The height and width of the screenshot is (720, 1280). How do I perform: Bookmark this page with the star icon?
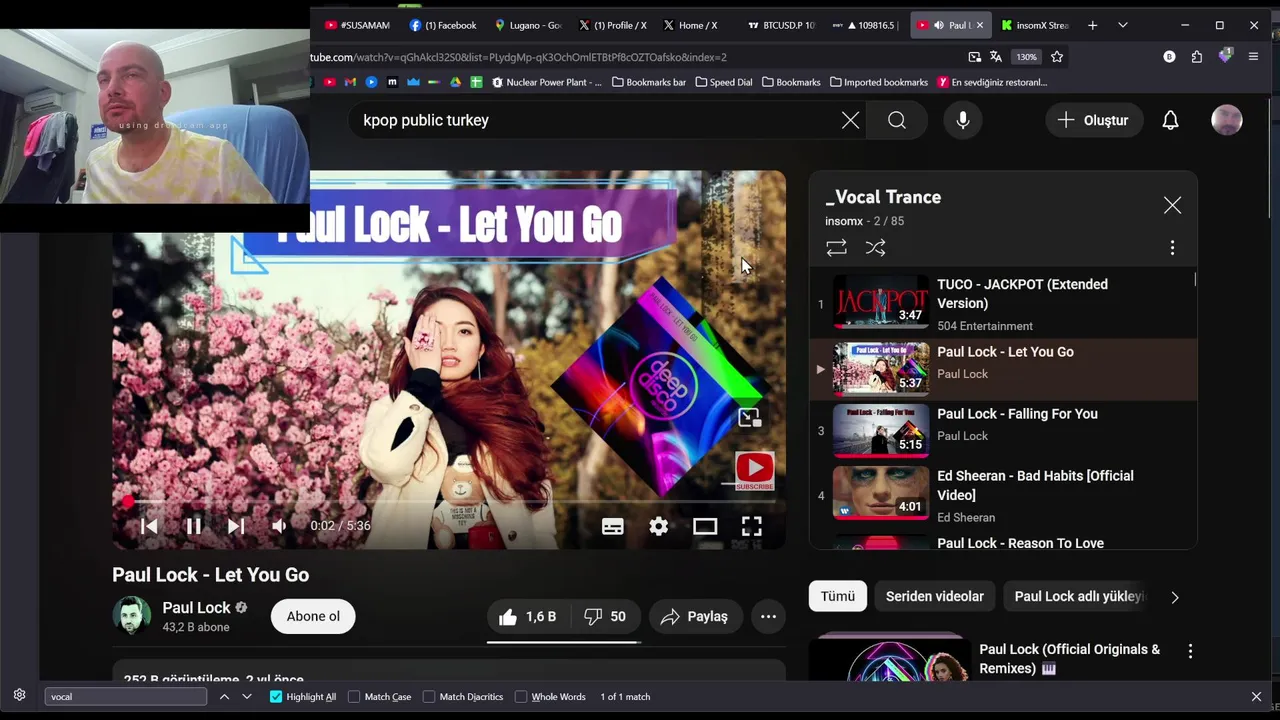click(x=1057, y=57)
